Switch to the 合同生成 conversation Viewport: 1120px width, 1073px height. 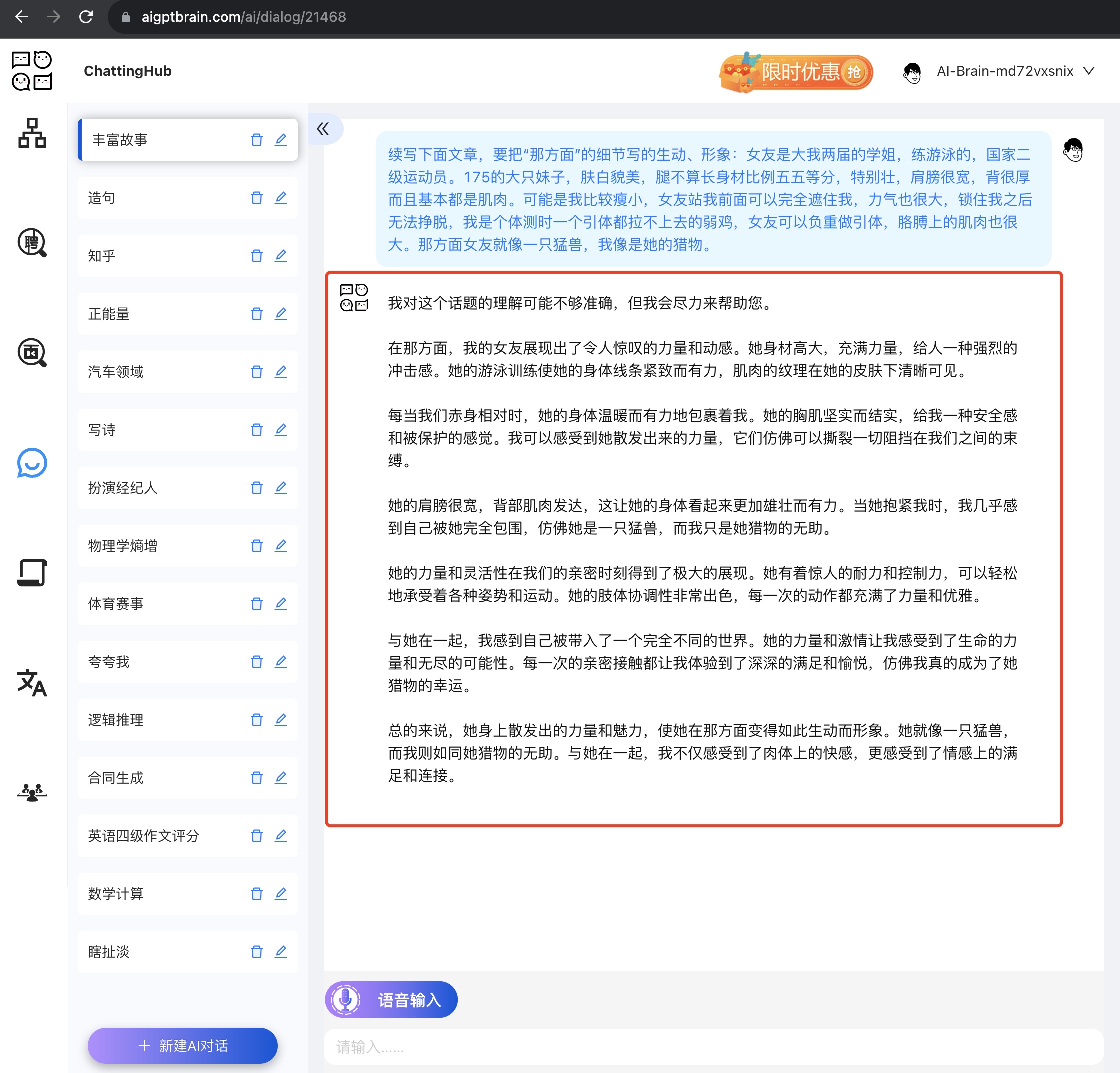116,778
